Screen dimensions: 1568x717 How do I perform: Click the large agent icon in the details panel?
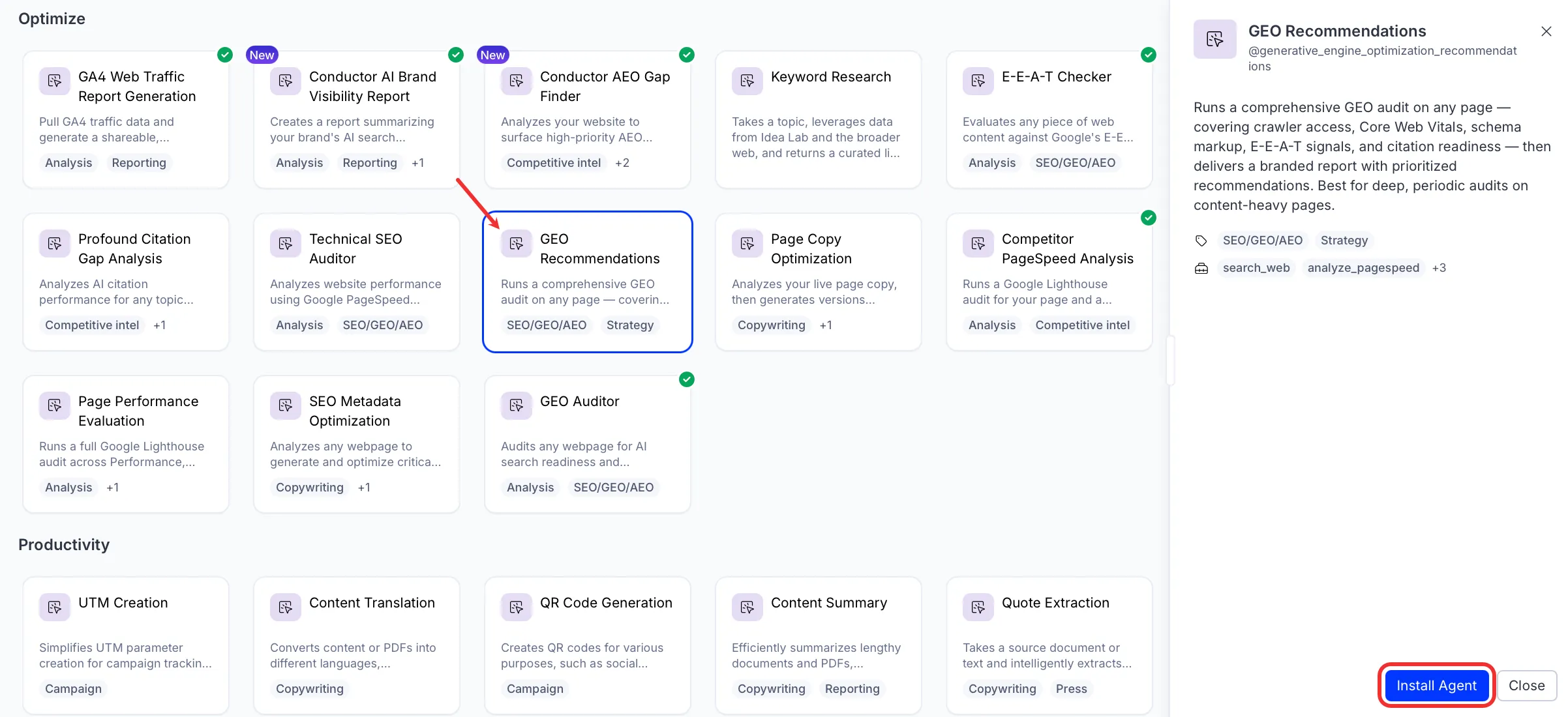click(x=1215, y=39)
